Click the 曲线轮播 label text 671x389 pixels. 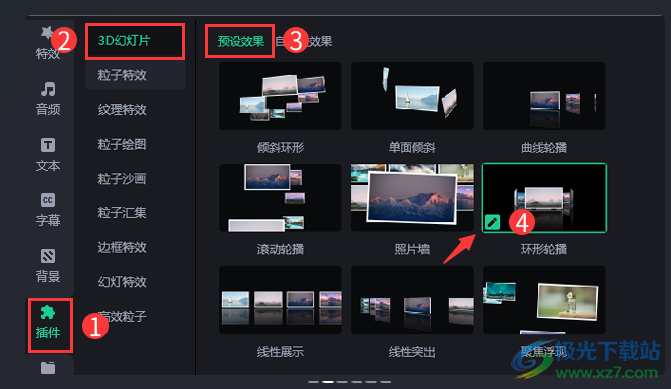(x=544, y=148)
